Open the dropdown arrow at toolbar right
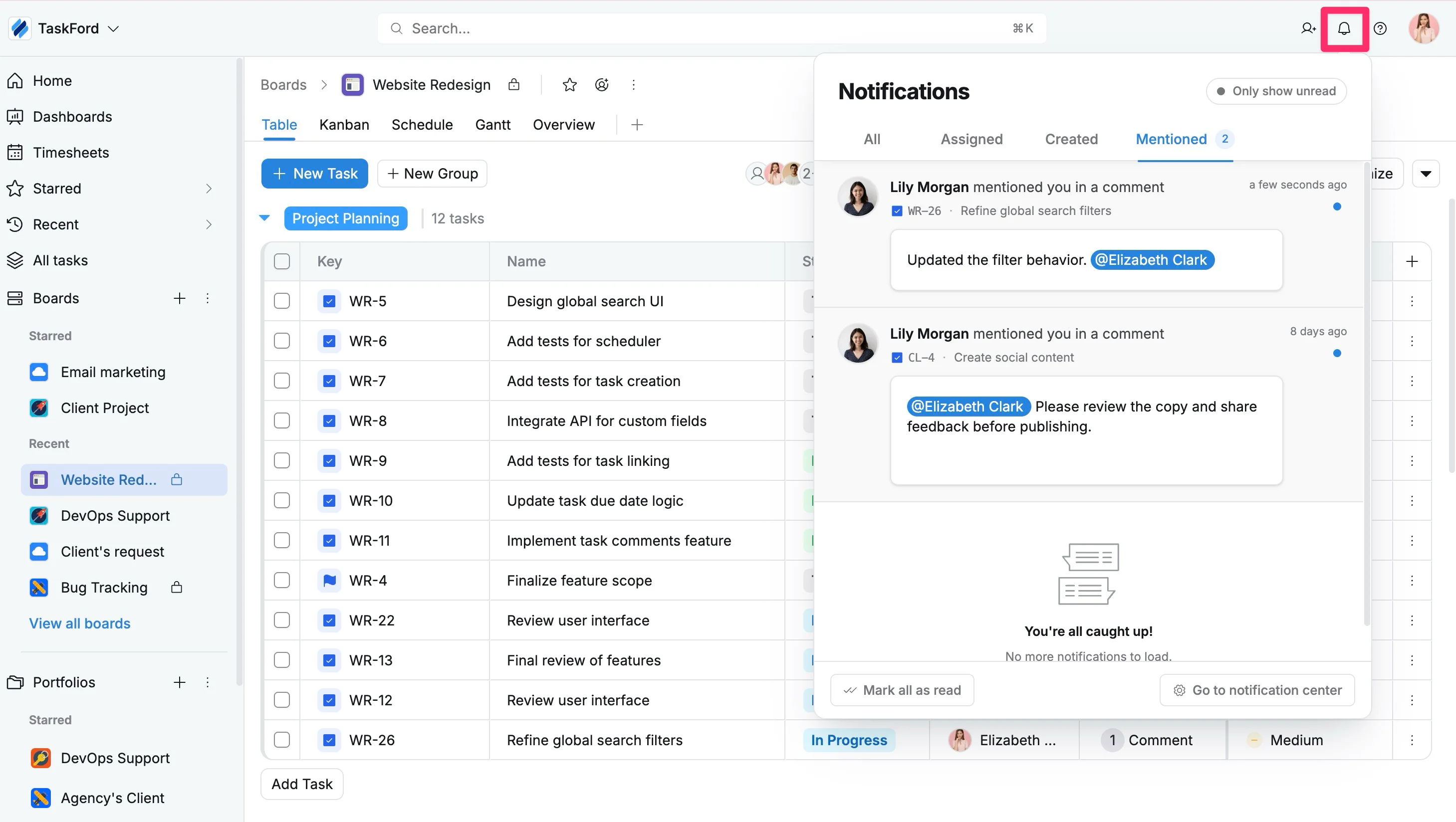 pyautogui.click(x=1426, y=174)
